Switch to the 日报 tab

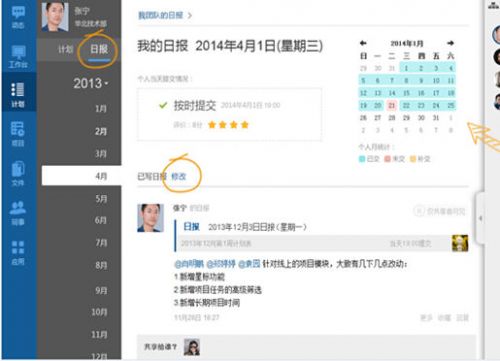click(x=99, y=49)
